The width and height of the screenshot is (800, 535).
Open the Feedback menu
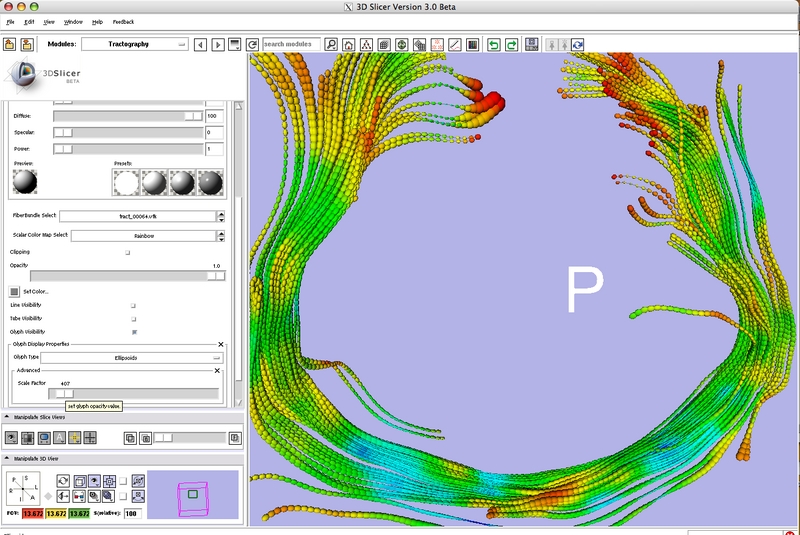[x=123, y=21]
